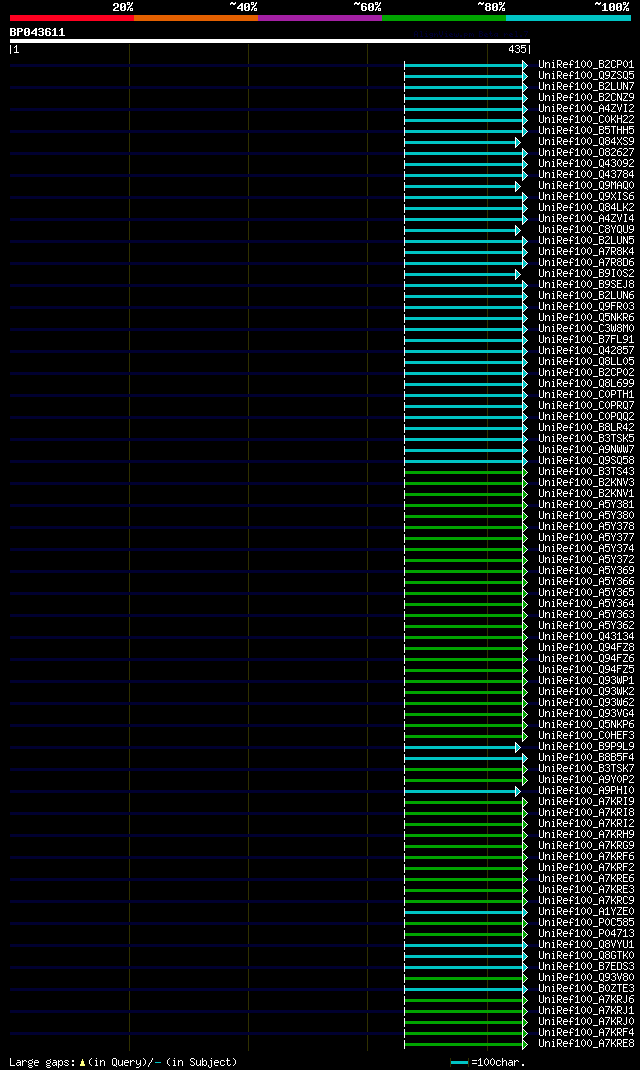Viewport: 640px width, 1070px height.
Task: Click the query end position 435
Action: 517,49
